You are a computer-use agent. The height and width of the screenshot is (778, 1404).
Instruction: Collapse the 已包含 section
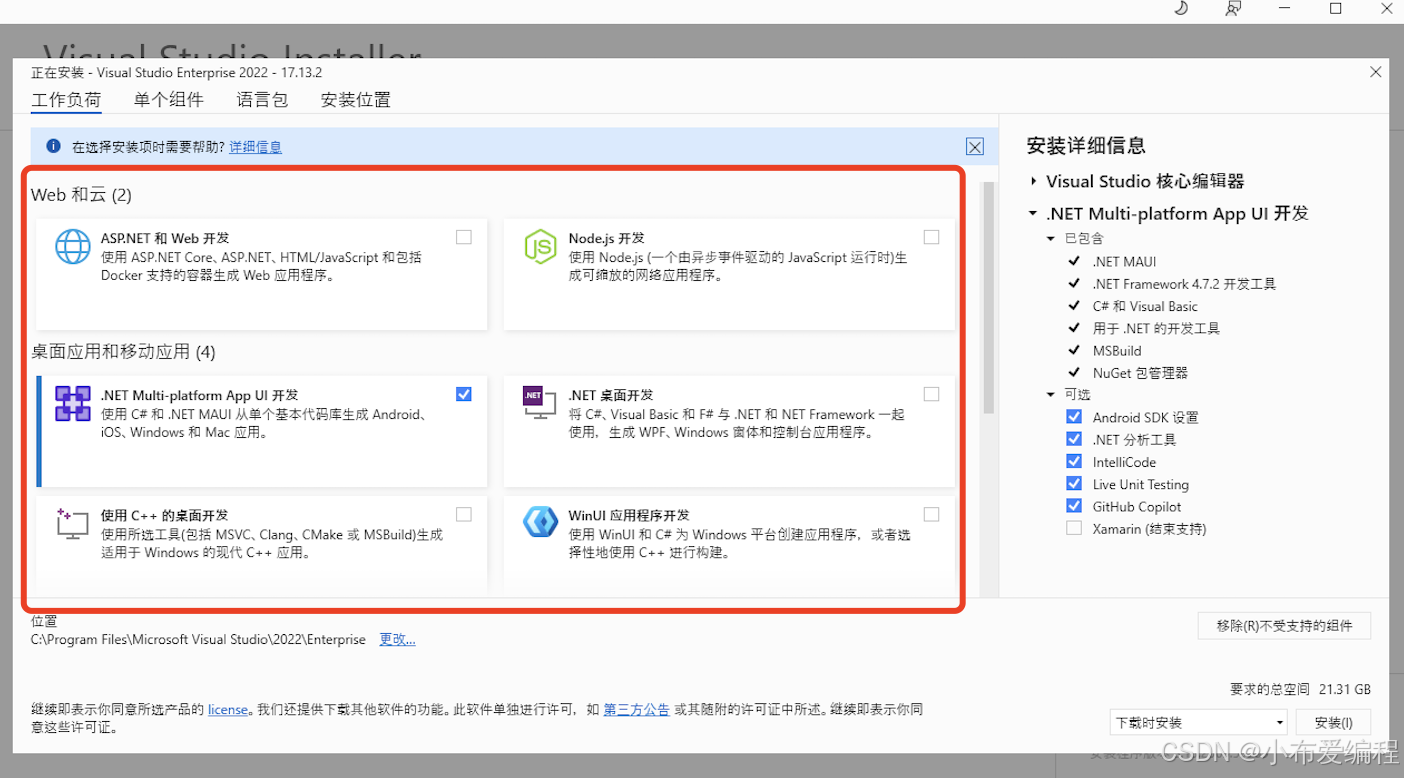point(1051,239)
